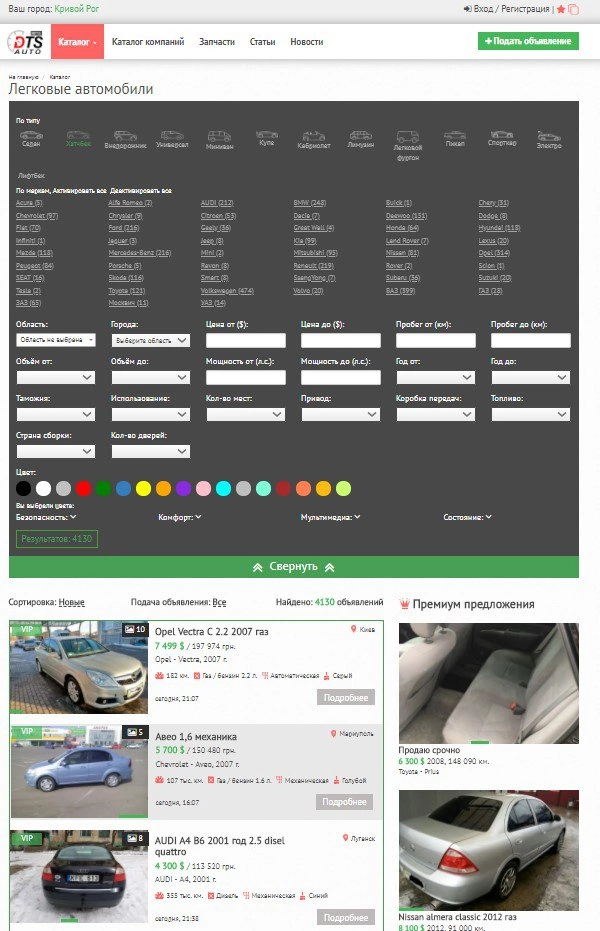Screen dimensions: 600x931
Task: Toggle the Opel (314) brand filter
Action: coord(494,253)
